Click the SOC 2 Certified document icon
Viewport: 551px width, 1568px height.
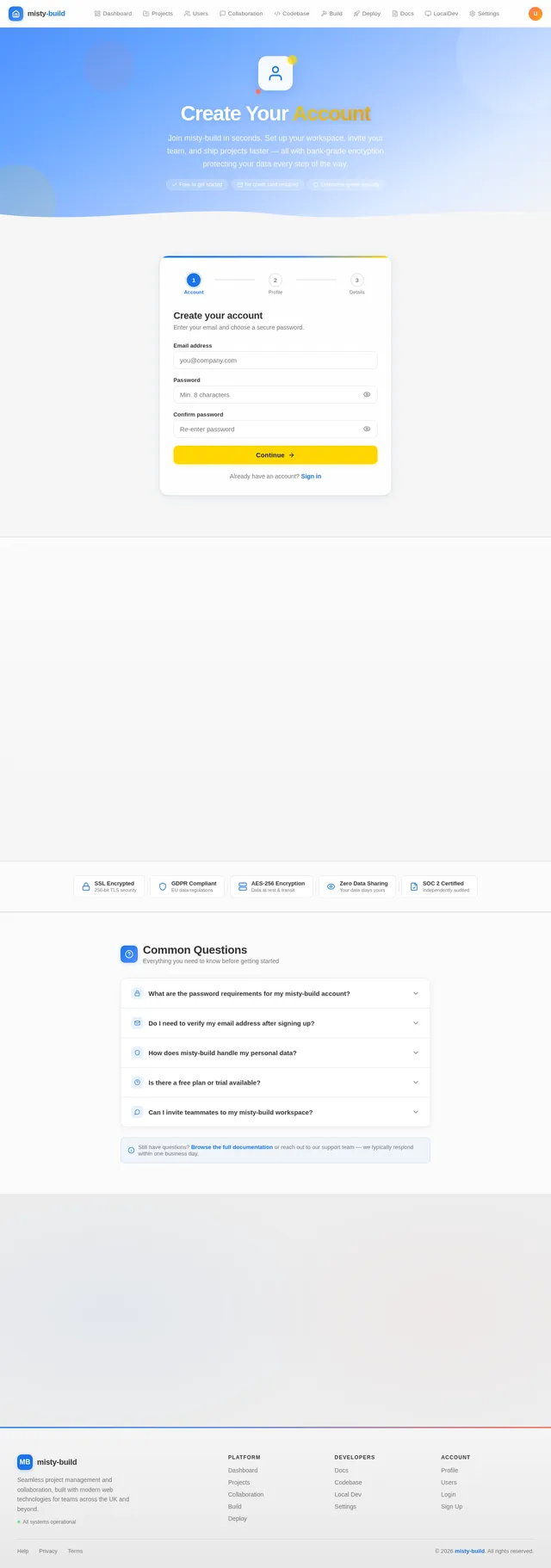tap(414, 886)
